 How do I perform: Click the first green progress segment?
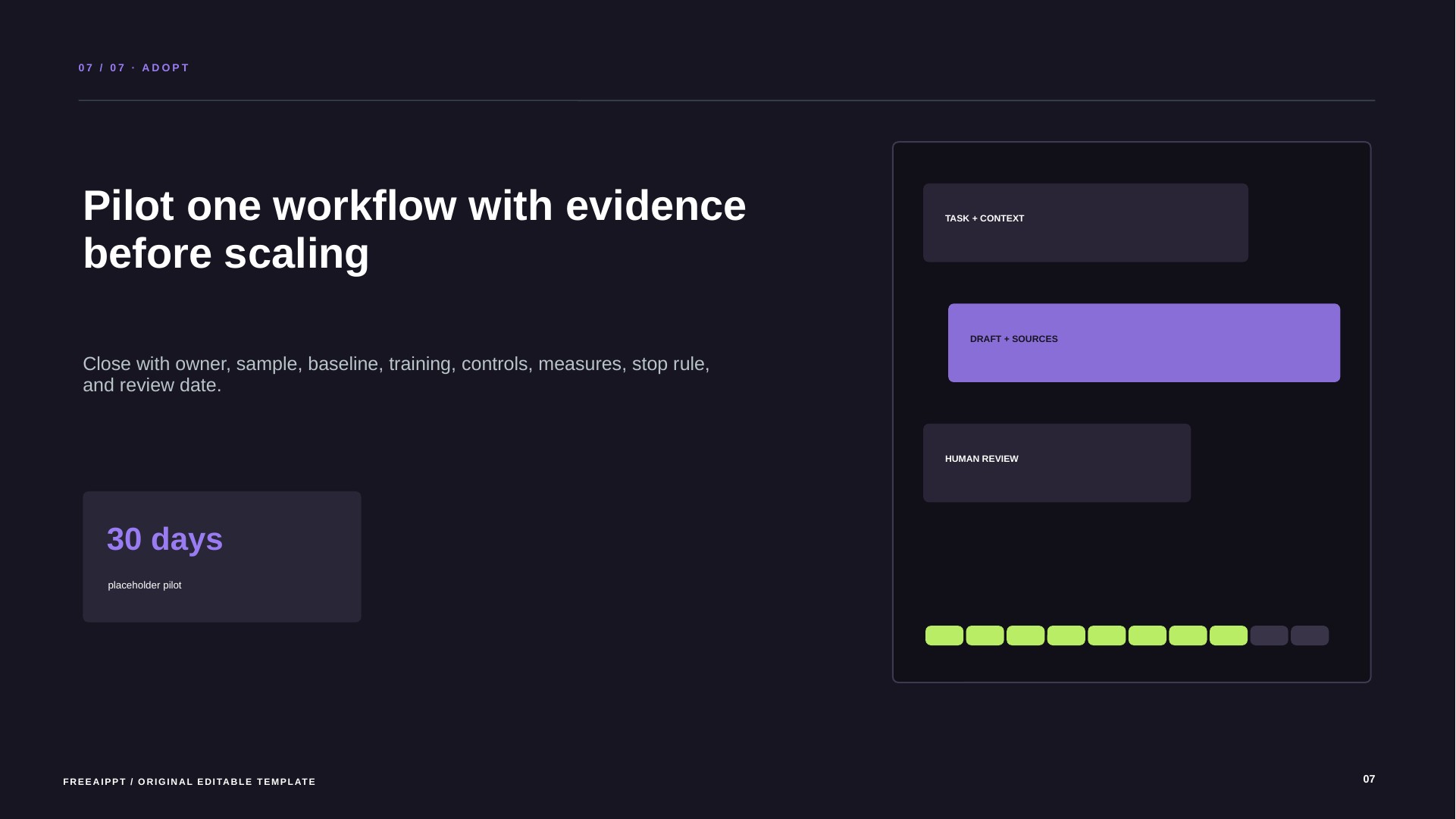coord(944,635)
